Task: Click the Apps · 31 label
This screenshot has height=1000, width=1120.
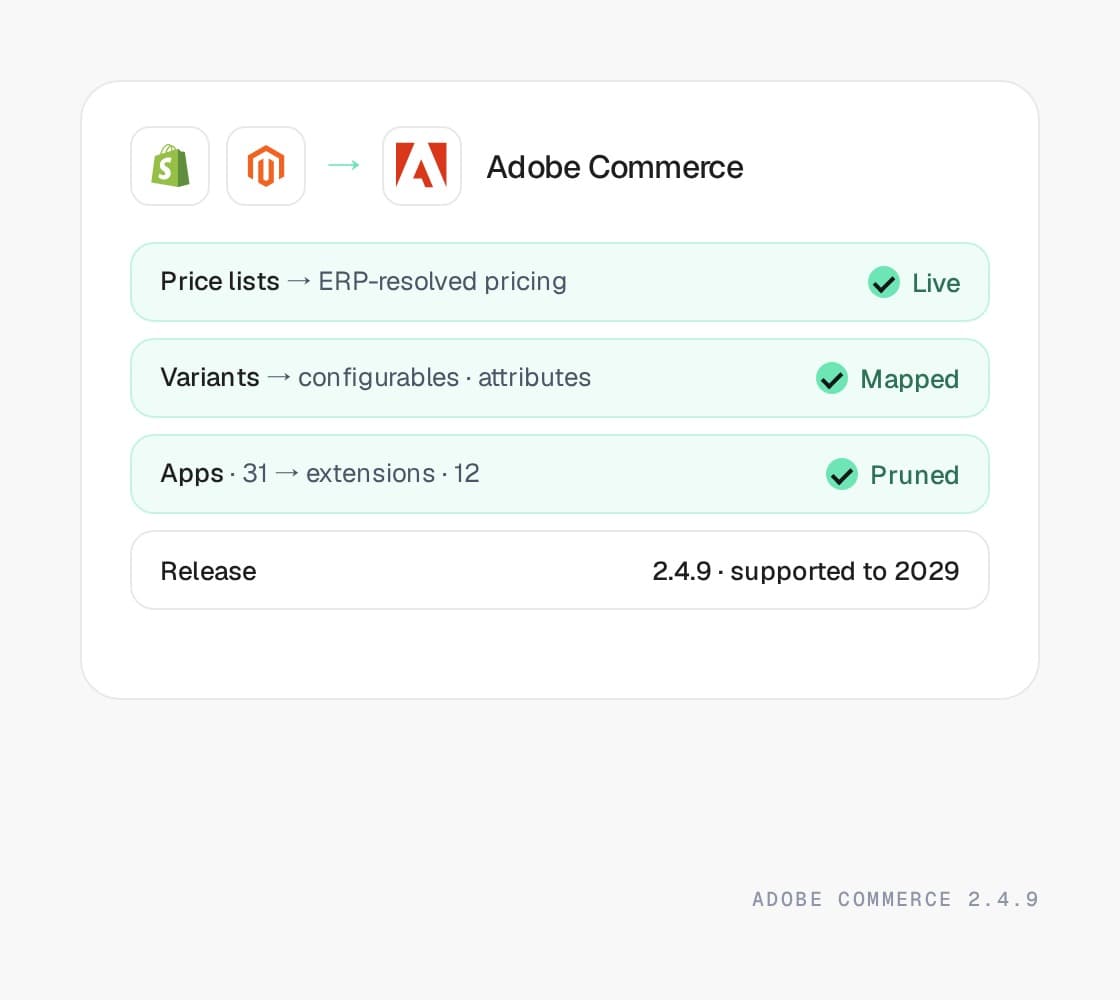Action: pyautogui.click(x=214, y=474)
